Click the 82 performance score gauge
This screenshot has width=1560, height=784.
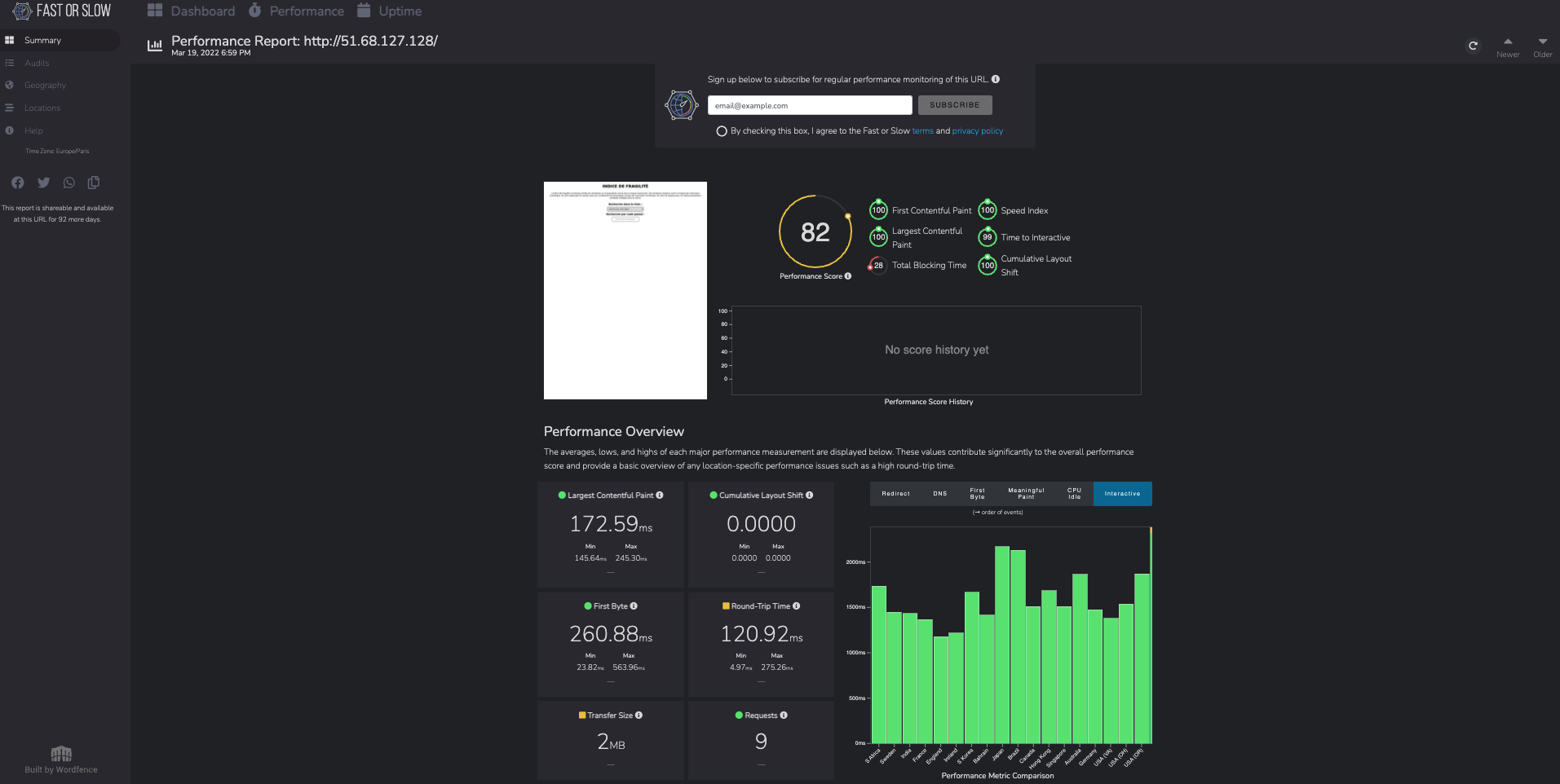coord(815,232)
